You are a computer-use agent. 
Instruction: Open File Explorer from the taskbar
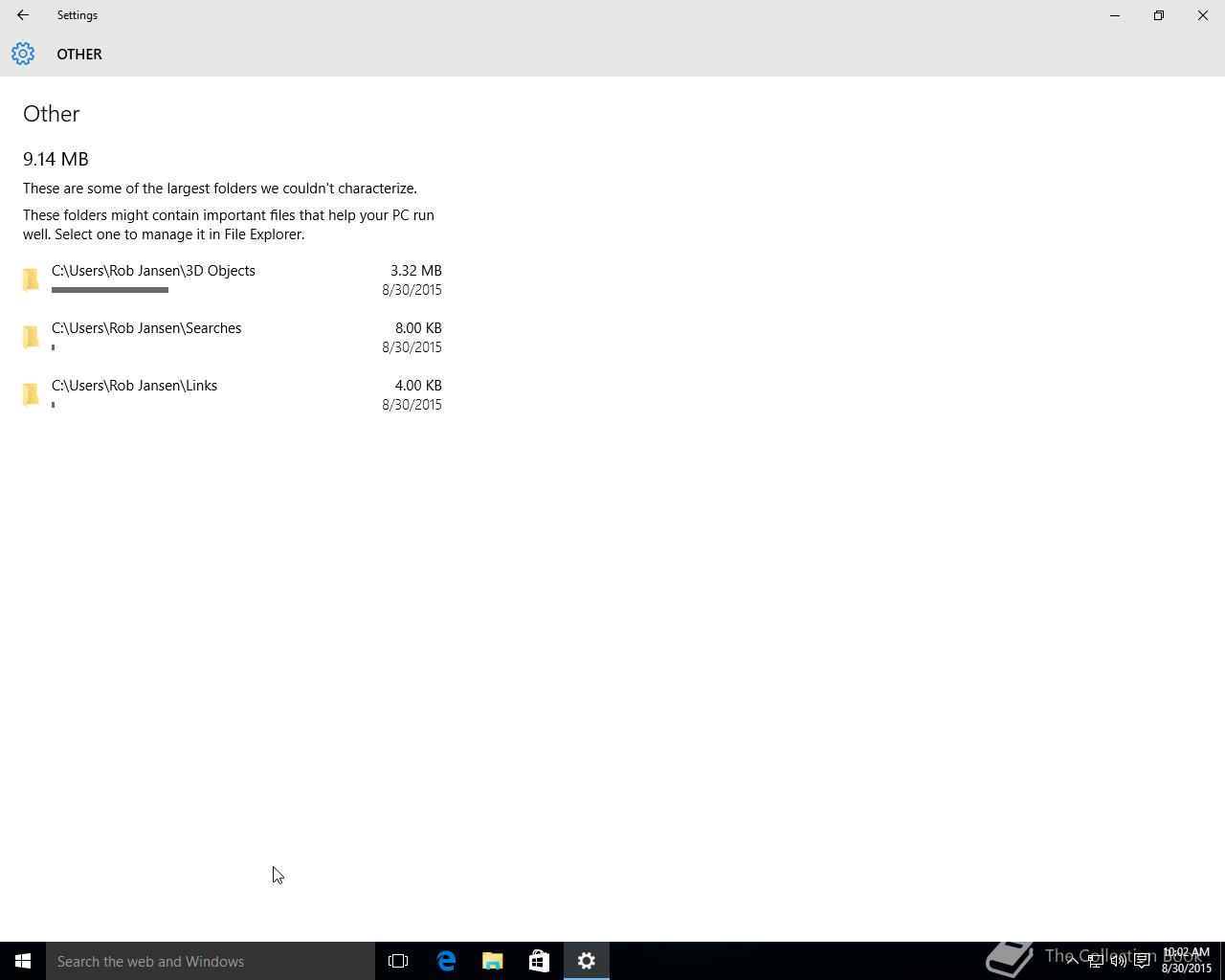tap(493, 961)
